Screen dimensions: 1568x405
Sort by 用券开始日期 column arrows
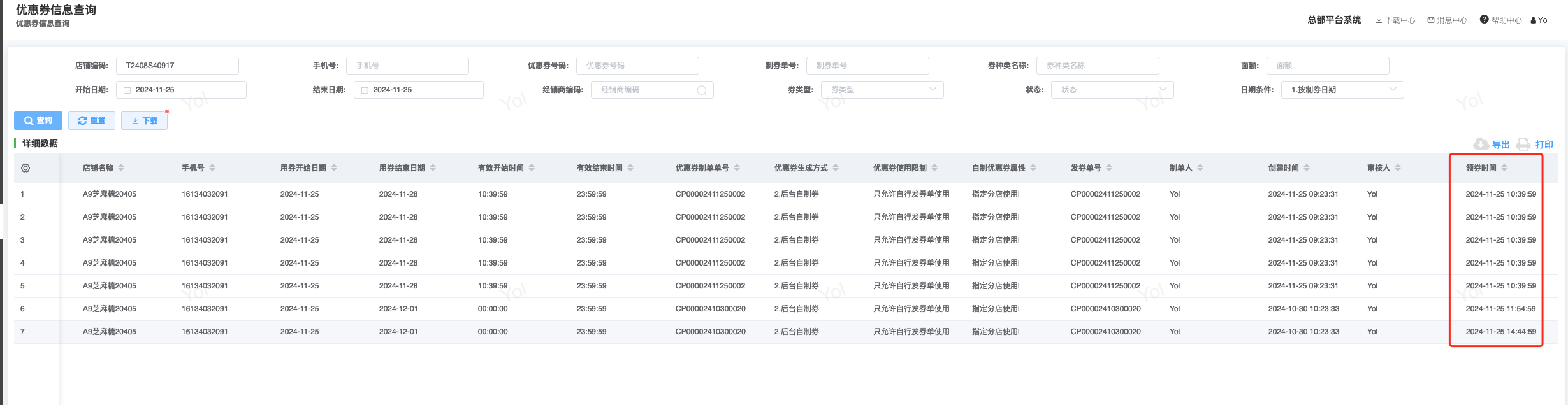(334, 168)
